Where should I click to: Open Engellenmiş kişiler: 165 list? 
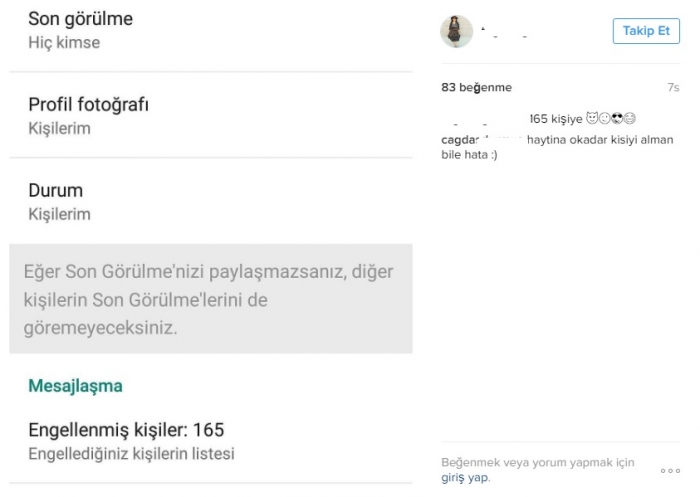[125, 431]
